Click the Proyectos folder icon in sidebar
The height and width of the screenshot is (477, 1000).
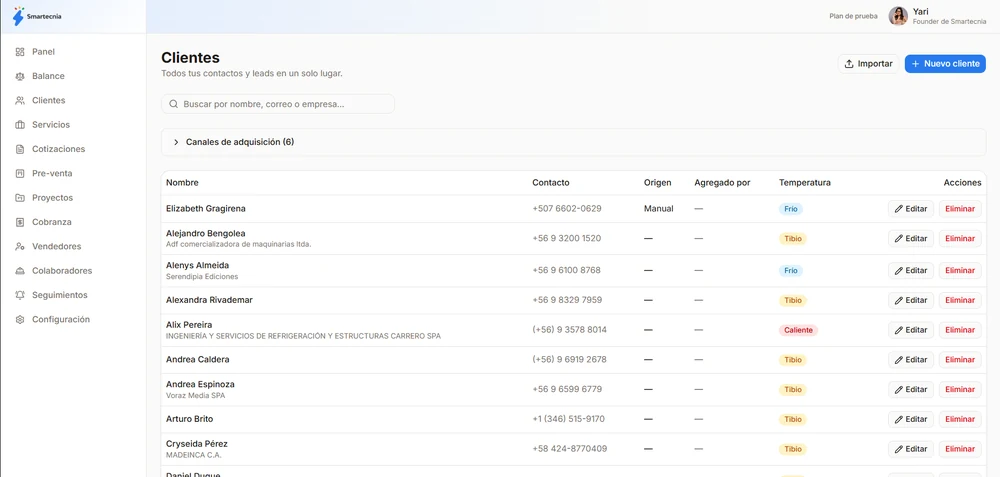point(20,198)
